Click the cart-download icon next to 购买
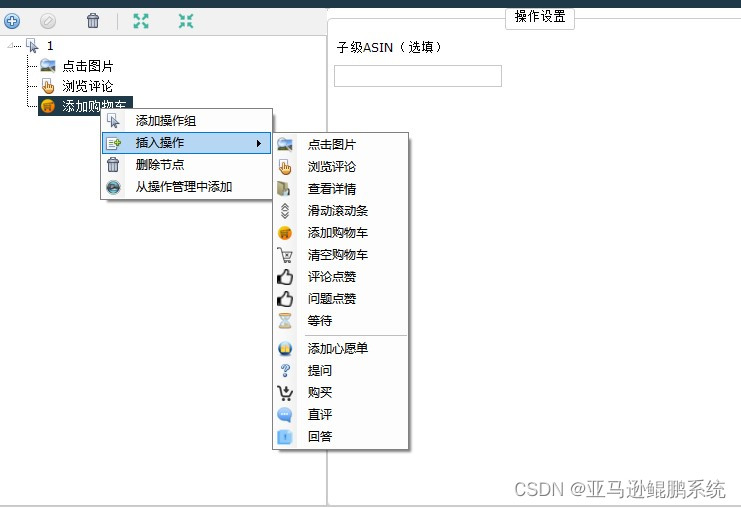Image resolution: width=741 pixels, height=508 pixels. (285, 393)
